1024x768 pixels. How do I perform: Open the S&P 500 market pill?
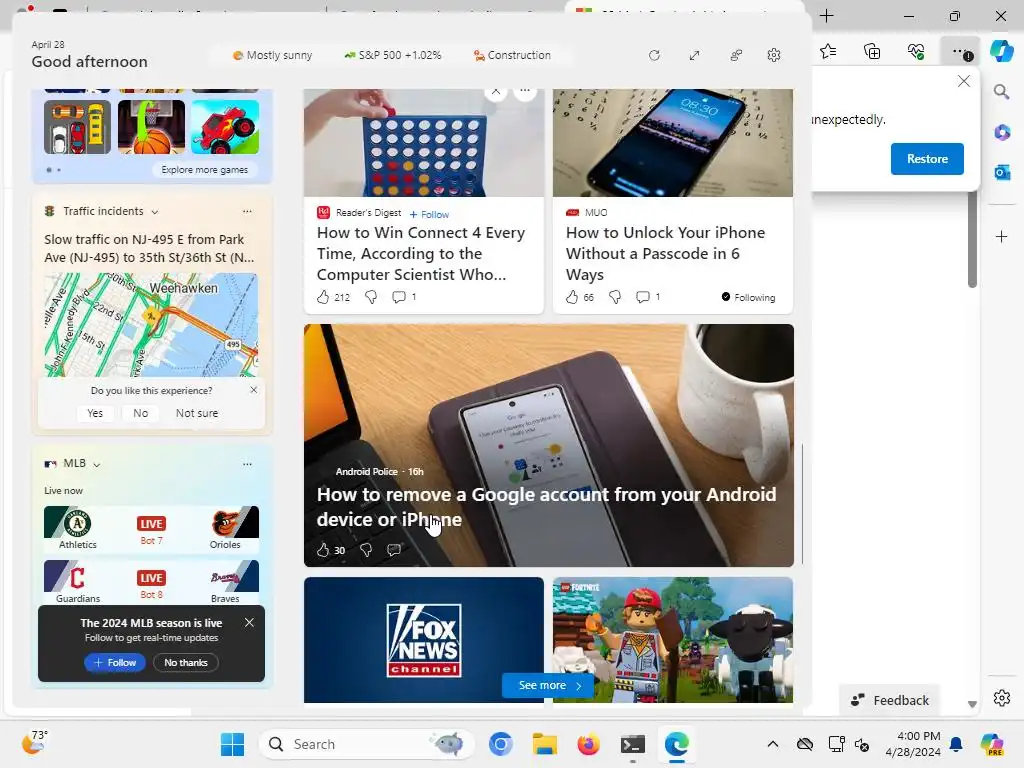tap(392, 56)
